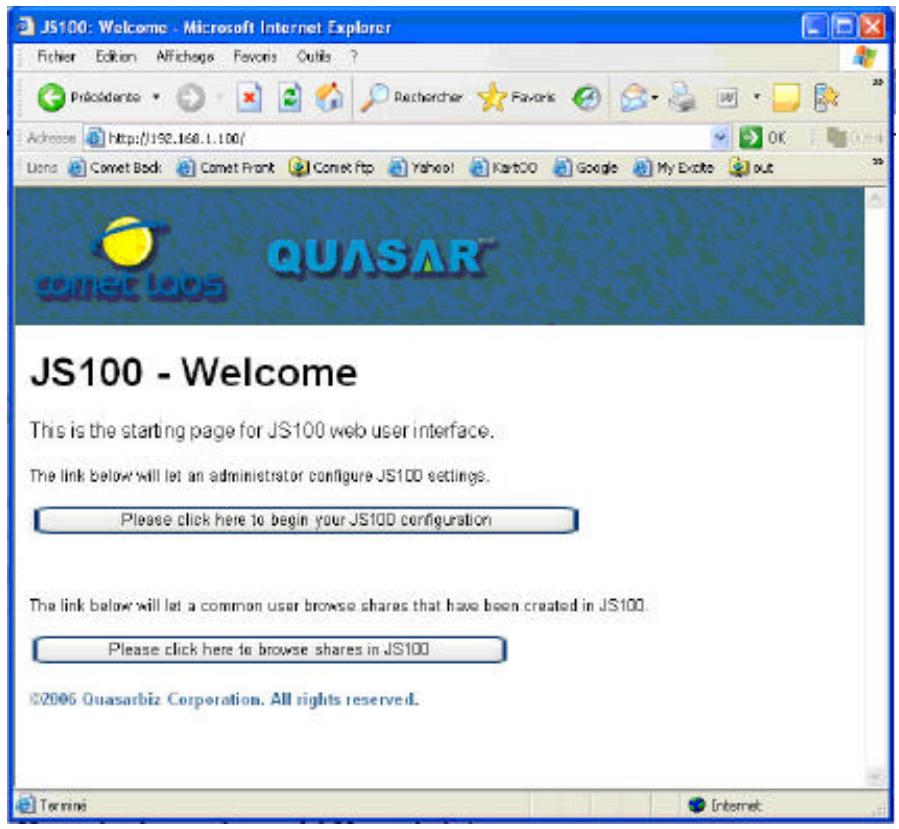Click the browse shares in JS100 button
Image resolution: width=899 pixels, height=829 pixels.
[x=269, y=650]
